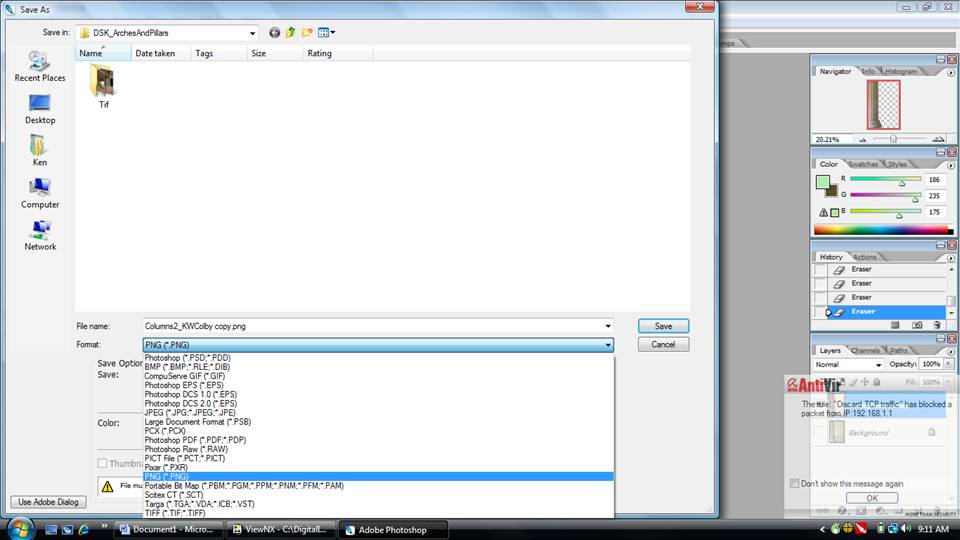Click the volume icon in system tray
Viewport: 960px width, 540px height.
[906, 528]
